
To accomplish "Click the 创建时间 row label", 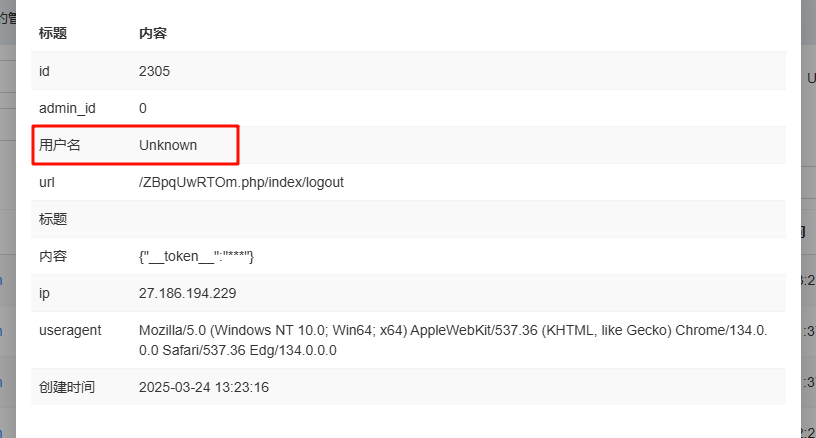I will (x=67, y=387).
